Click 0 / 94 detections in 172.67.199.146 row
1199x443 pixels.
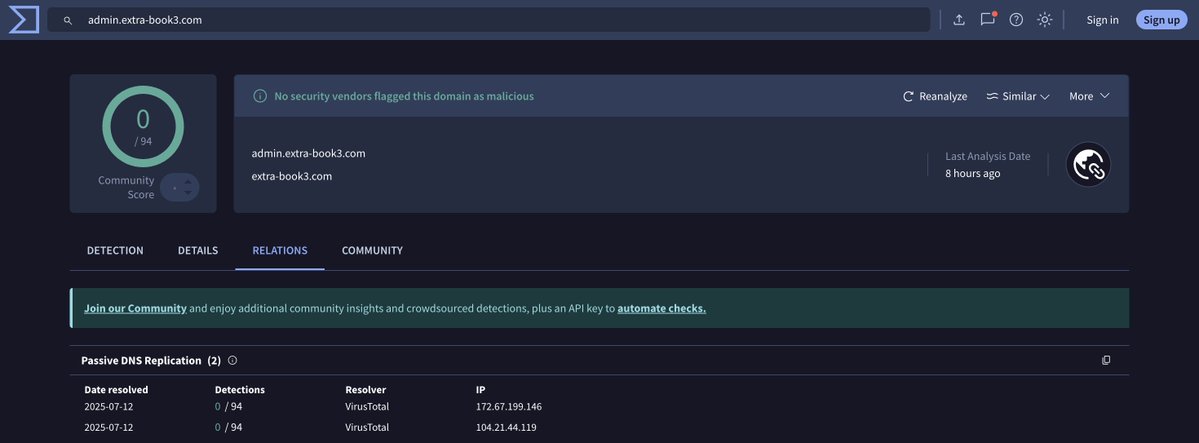click(229, 406)
